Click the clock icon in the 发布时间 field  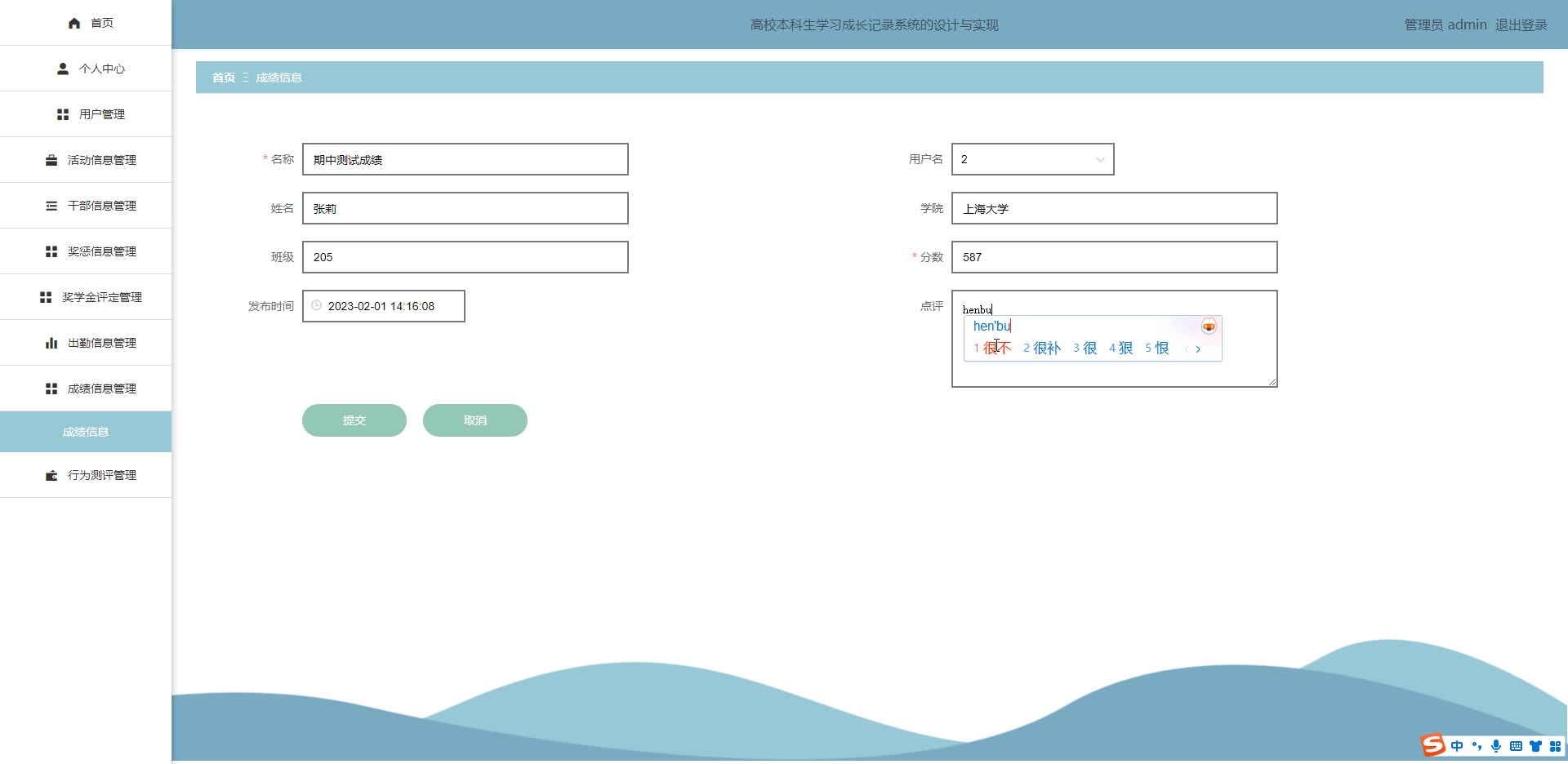[317, 305]
